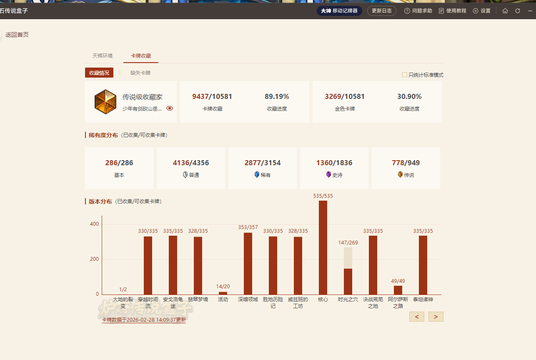Toggle the eye icon beside player name

tap(170, 108)
